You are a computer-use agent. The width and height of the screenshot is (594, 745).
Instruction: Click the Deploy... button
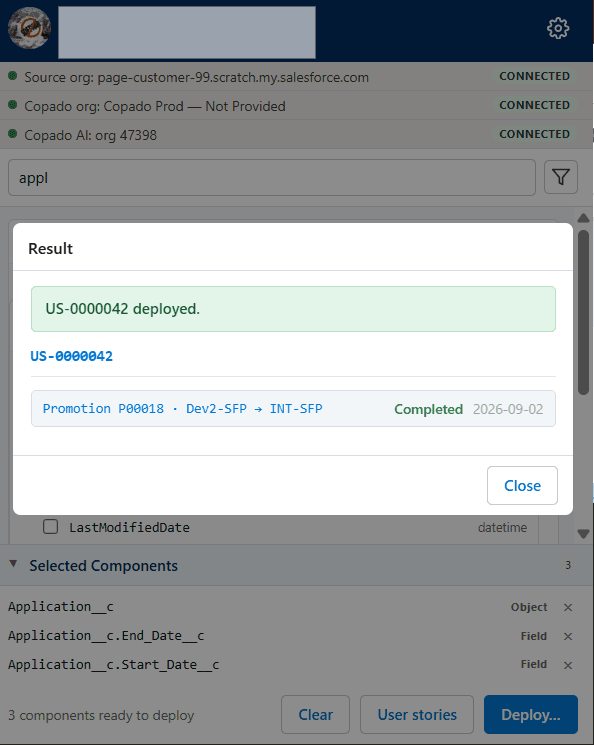[x=531, y=715]
